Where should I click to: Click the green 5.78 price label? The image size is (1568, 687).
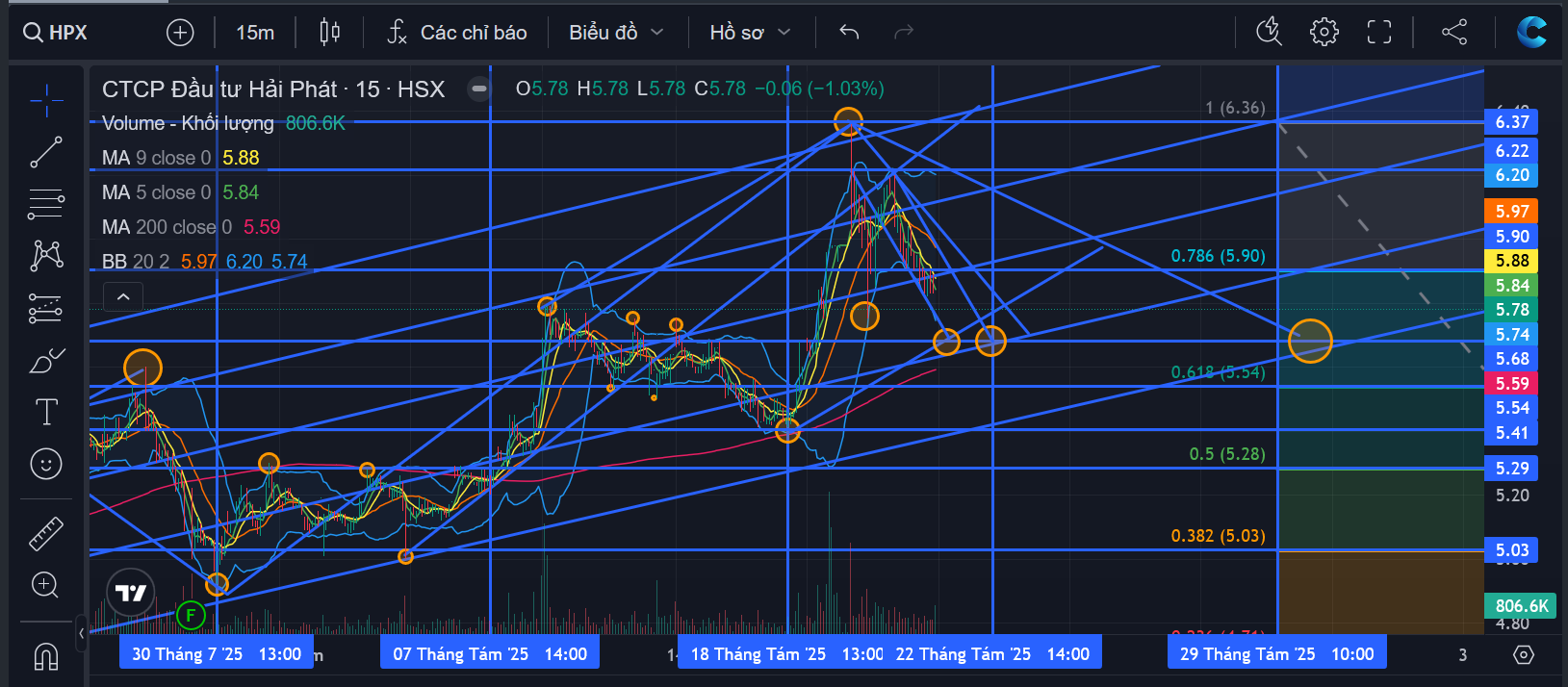click(1512, 310)
